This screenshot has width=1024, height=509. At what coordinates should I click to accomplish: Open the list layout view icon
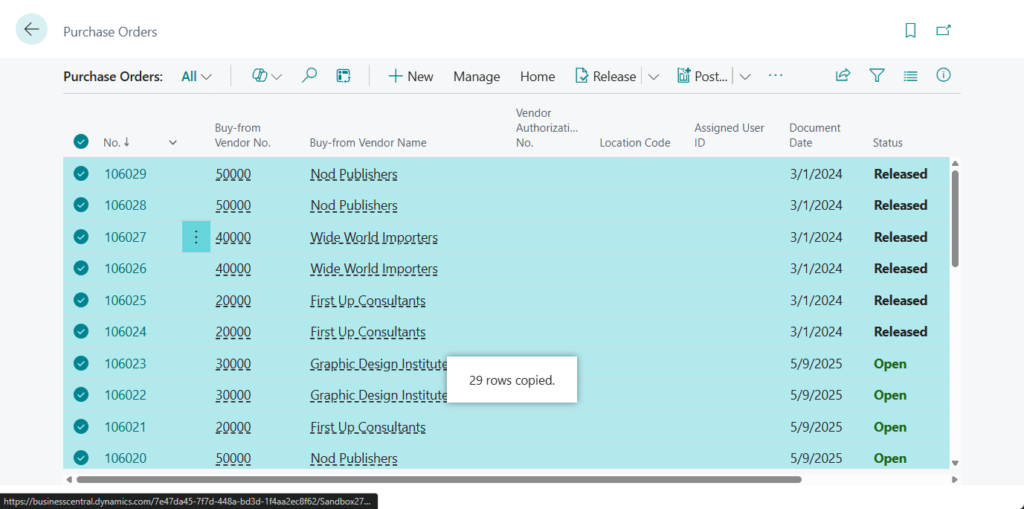click(x=910, y=76)
